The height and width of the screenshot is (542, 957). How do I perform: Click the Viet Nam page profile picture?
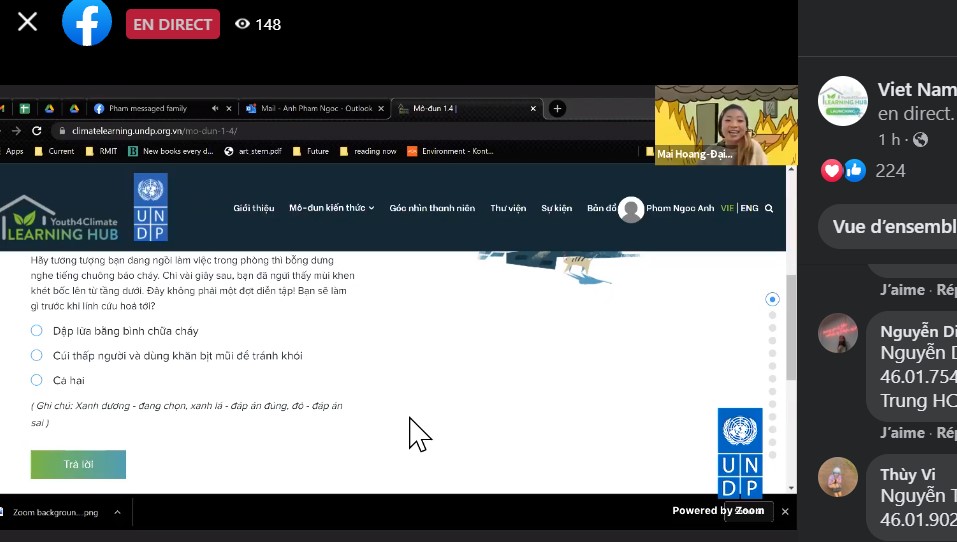click(x=842, y=101)
